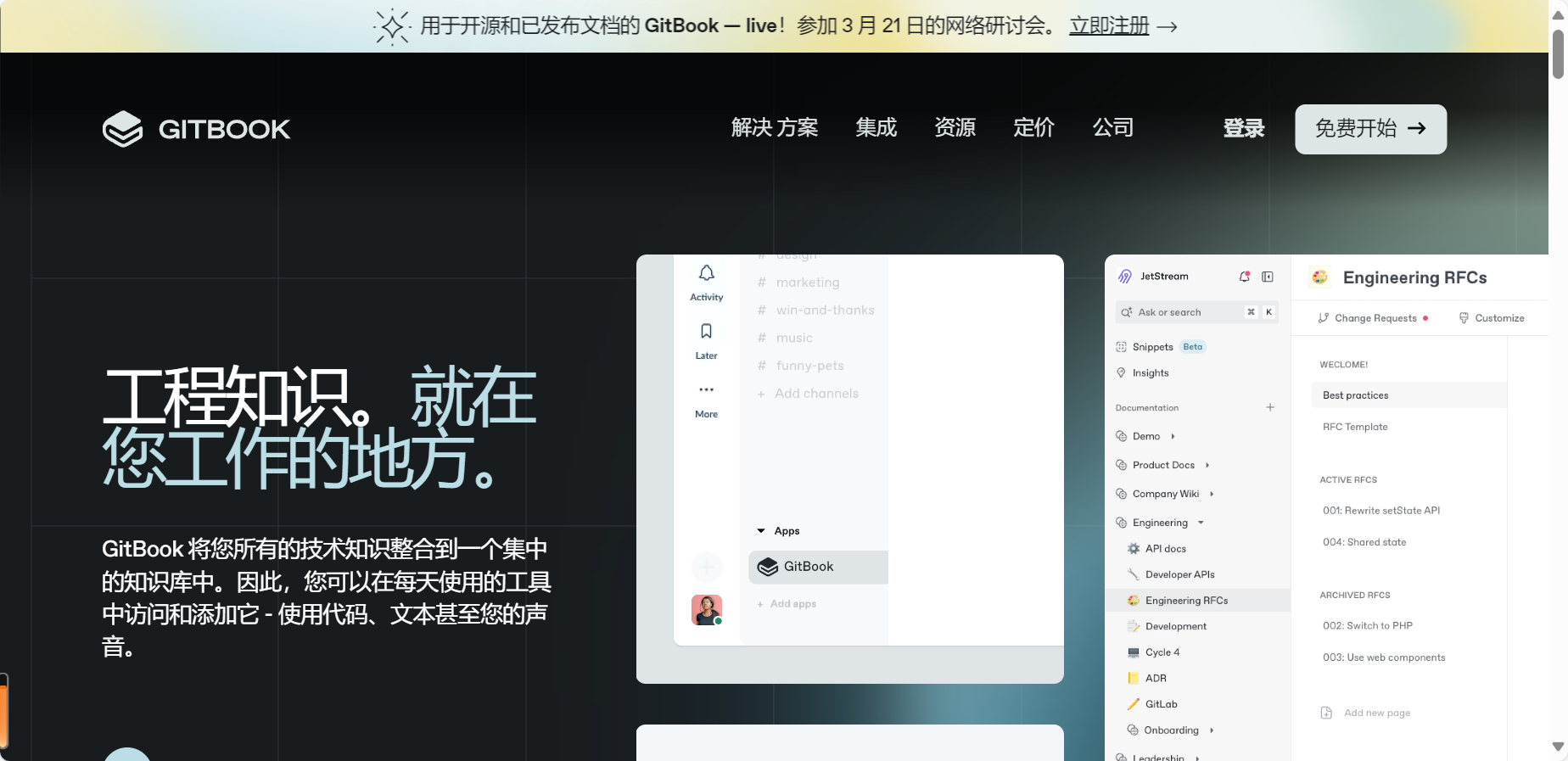Open 003: Use web components

point(1384,657)
